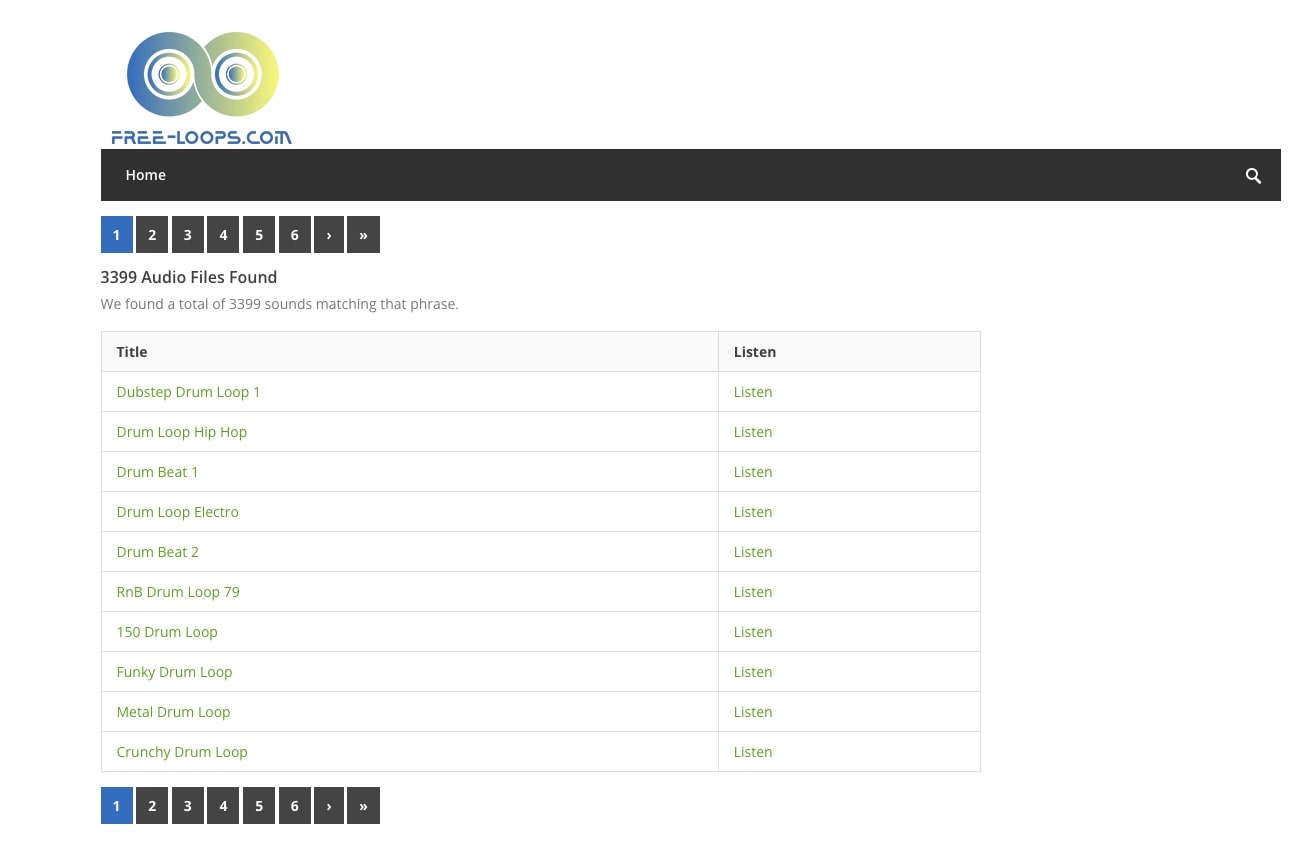Go to page 4 in top pagination
Image resolution: width=1308 pixels, height=865 pixels.
pyautogui.click(x=223, y=235)
